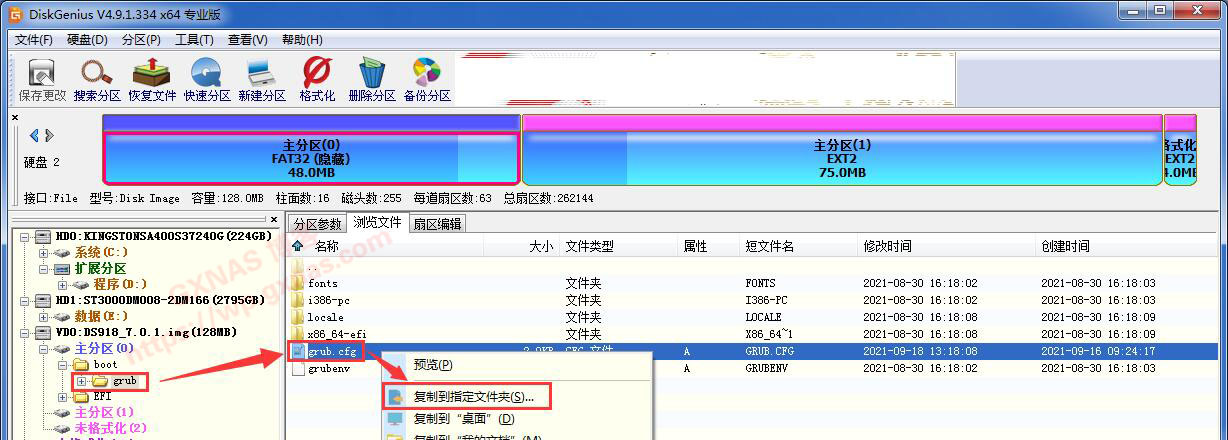1228x440 pixels.
Task: Select the 预览(P) context menu entry
Action: (433, 365)
